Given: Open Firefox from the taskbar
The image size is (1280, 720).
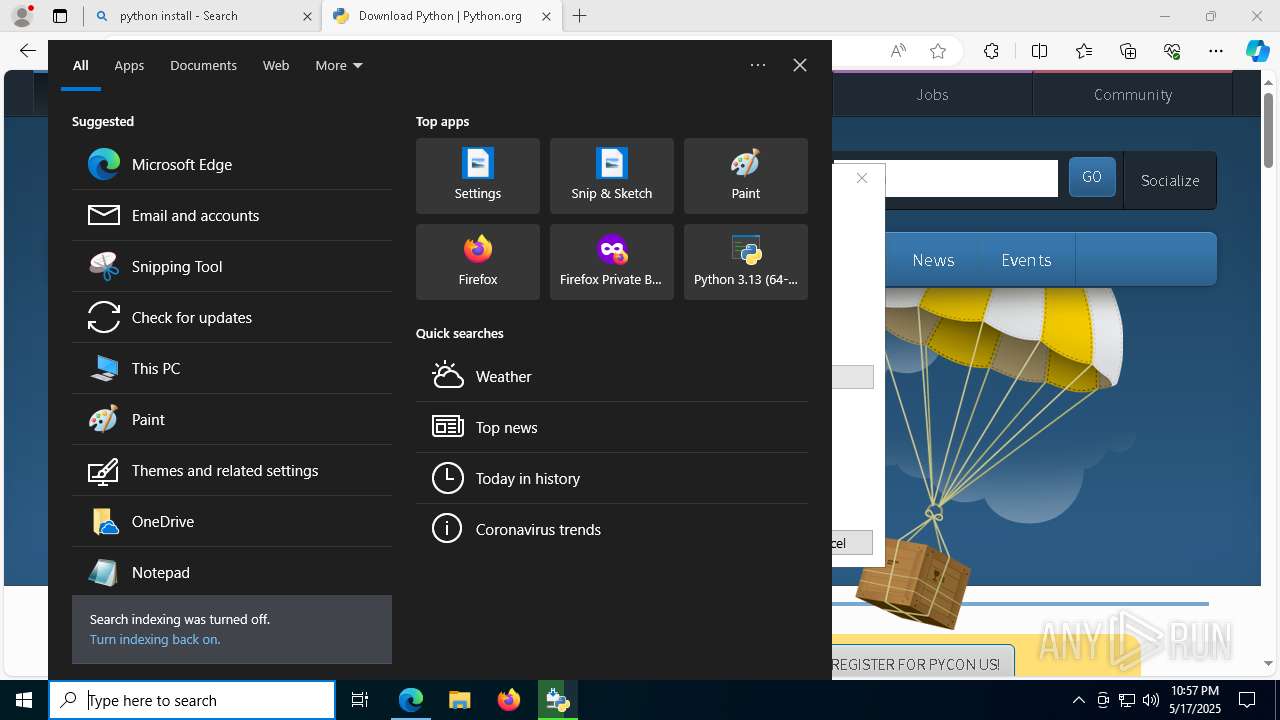Looking at the screenshot, I should [508, 700].
